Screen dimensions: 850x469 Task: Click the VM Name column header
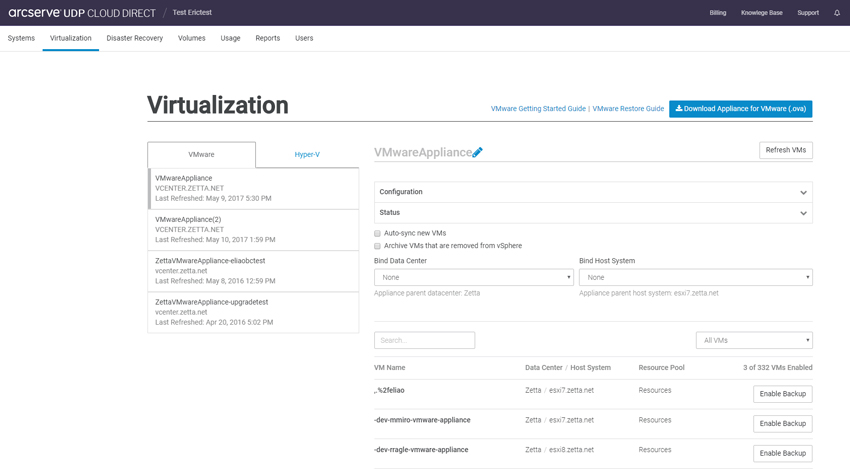point(389,368)
